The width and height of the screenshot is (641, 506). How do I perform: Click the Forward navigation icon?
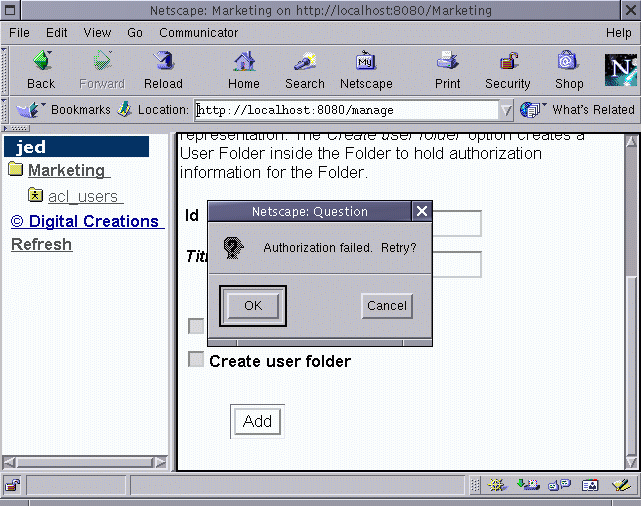[x=102, y=61]
